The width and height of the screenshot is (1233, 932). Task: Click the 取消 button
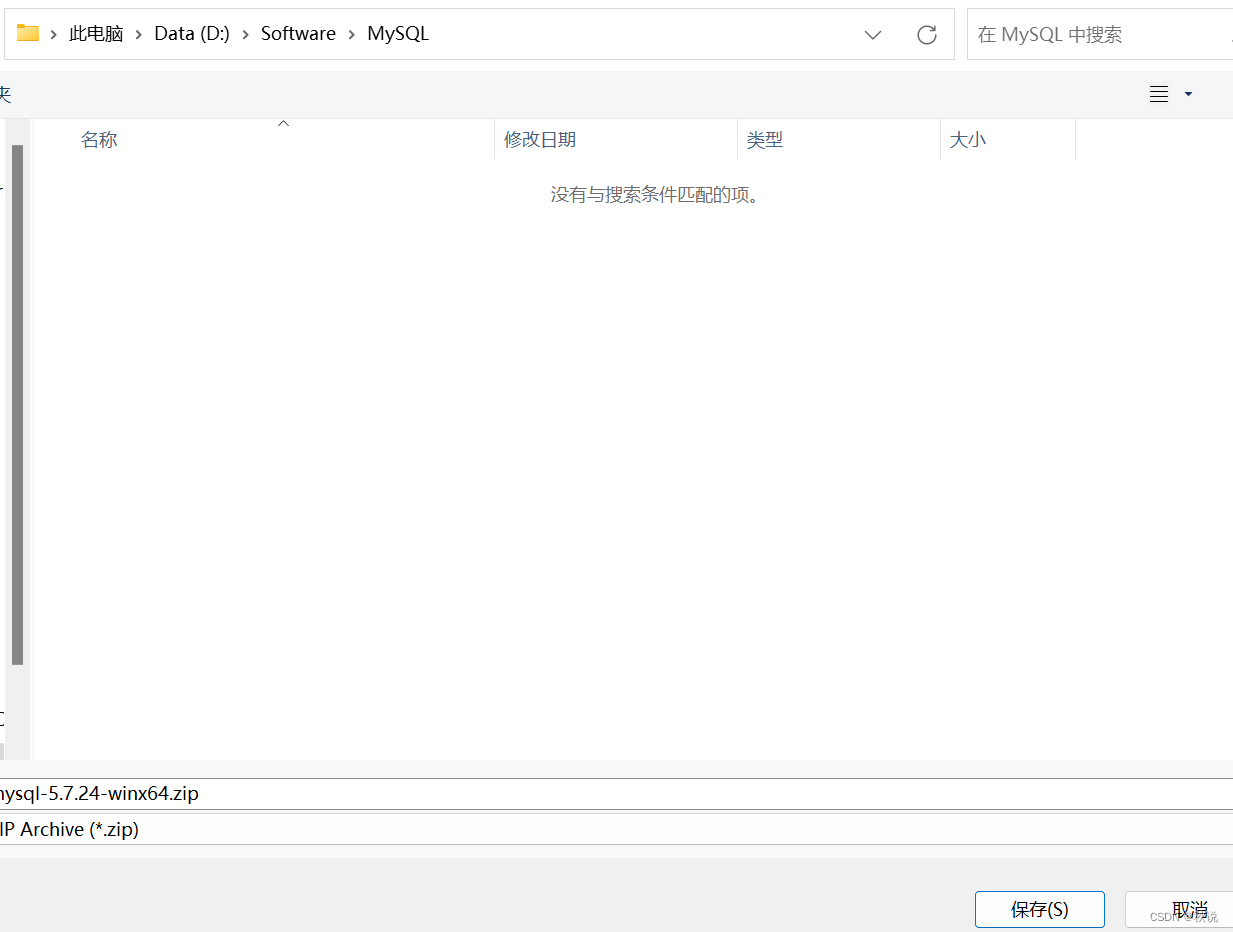pos(1189,909)
